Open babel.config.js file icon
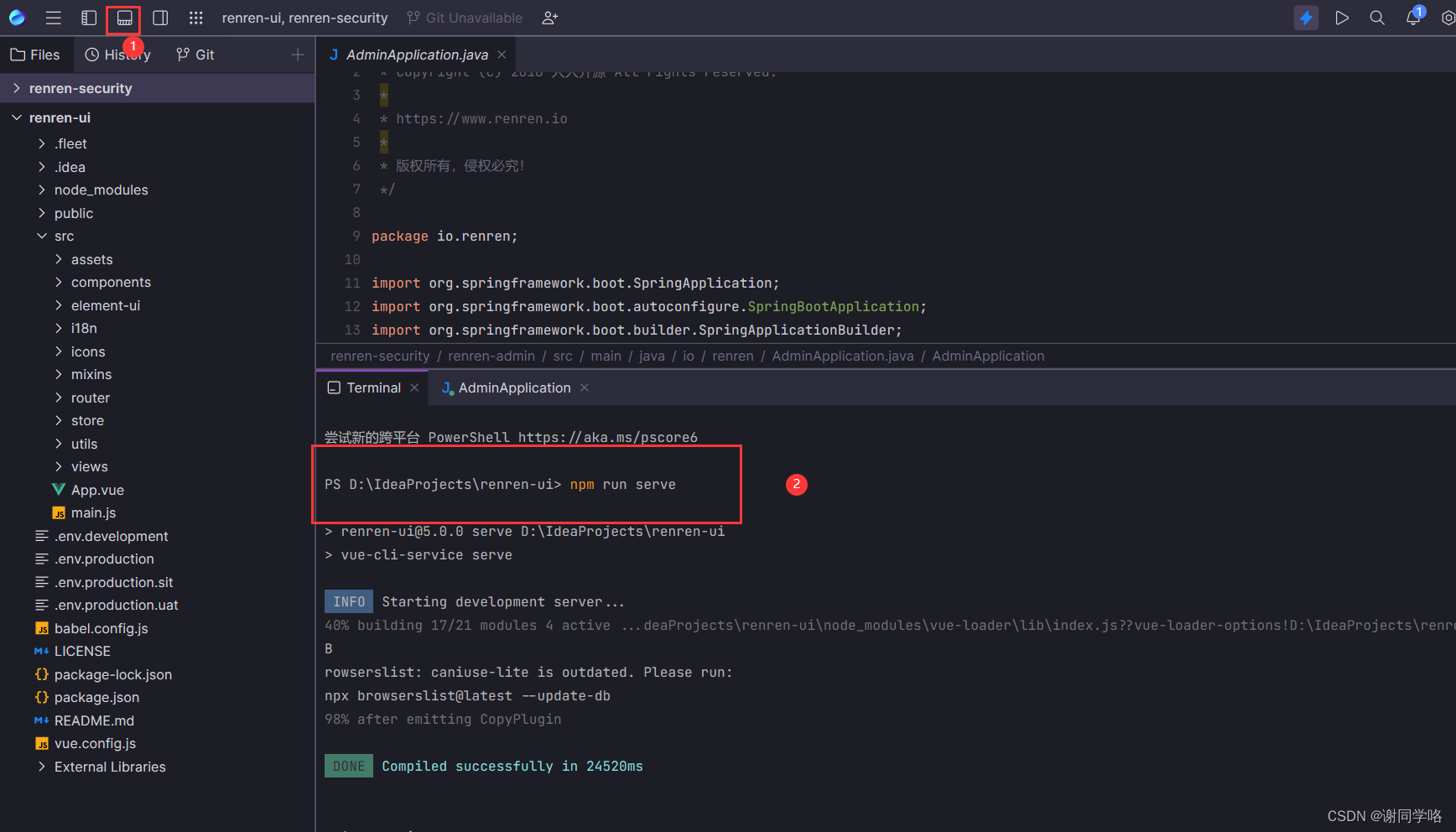1456x832 pixels. (42, 628)
